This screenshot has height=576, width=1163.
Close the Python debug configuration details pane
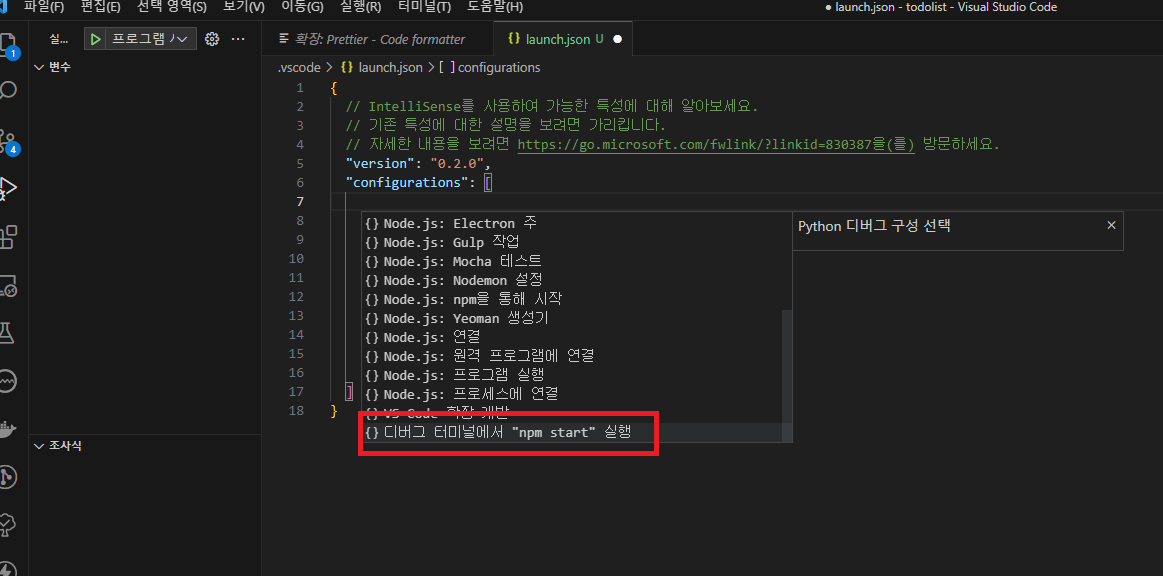[1111, 225]
